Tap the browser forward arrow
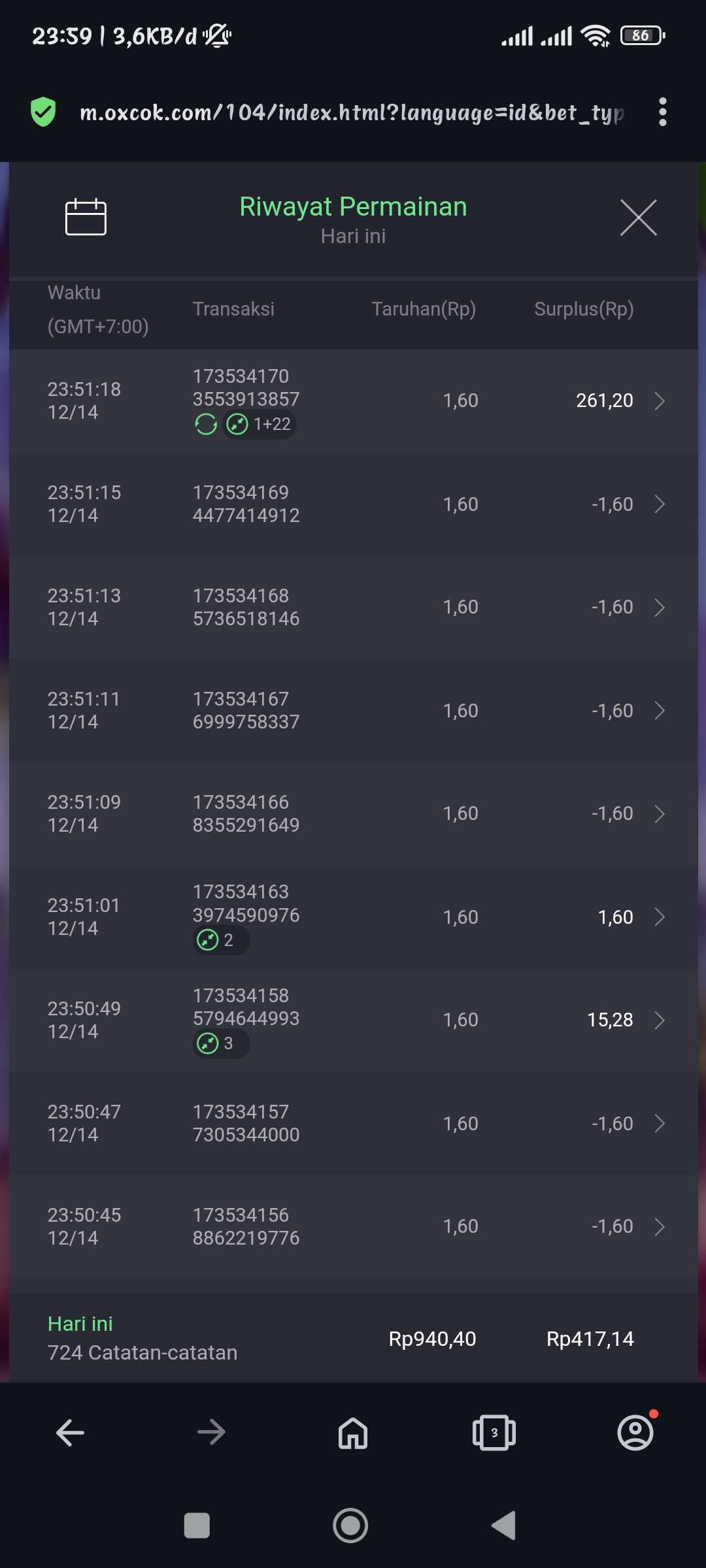The width and height of the screenshot is (706, 1568). click(x=211, y=1433)
